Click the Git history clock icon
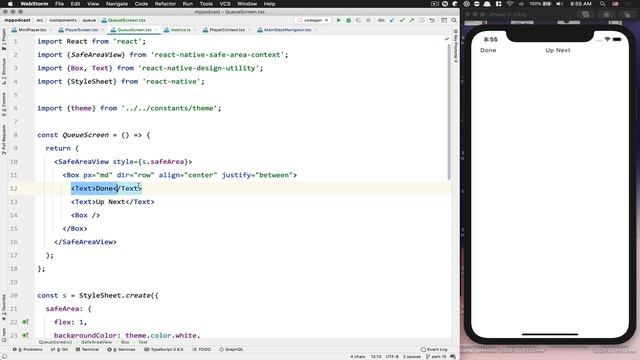This screenshot has width=640, height=360. 422,20
